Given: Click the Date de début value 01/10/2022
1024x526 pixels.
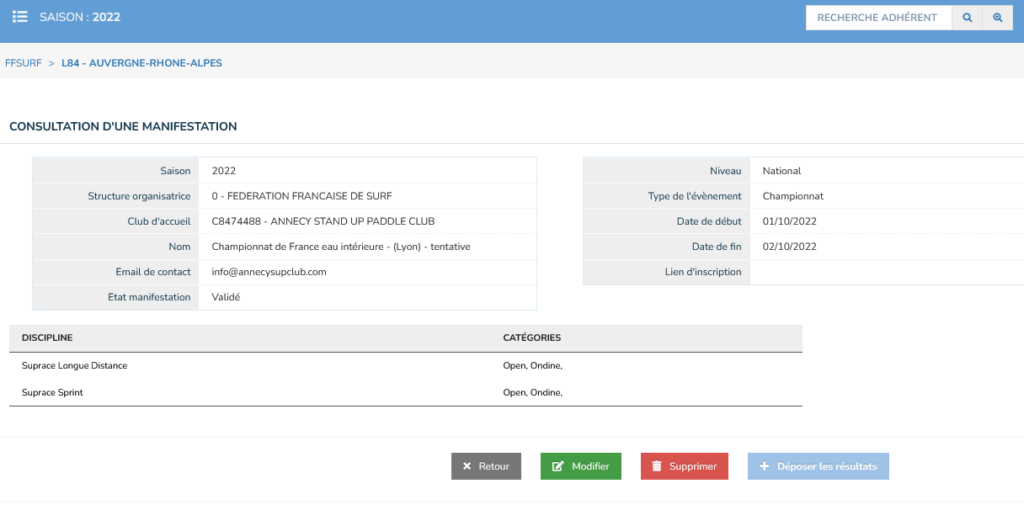Looking at the screenshot, I should pos(789,221).
